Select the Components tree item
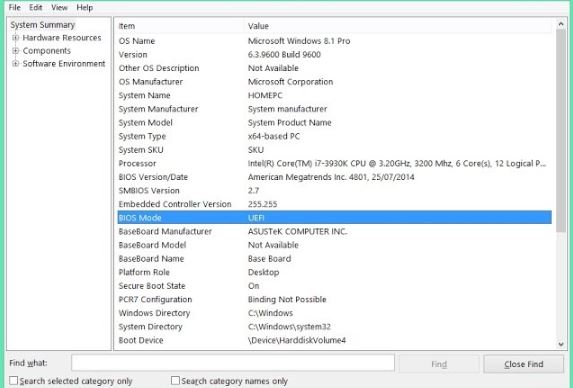 pyautogui.click(x=46, y=50)
